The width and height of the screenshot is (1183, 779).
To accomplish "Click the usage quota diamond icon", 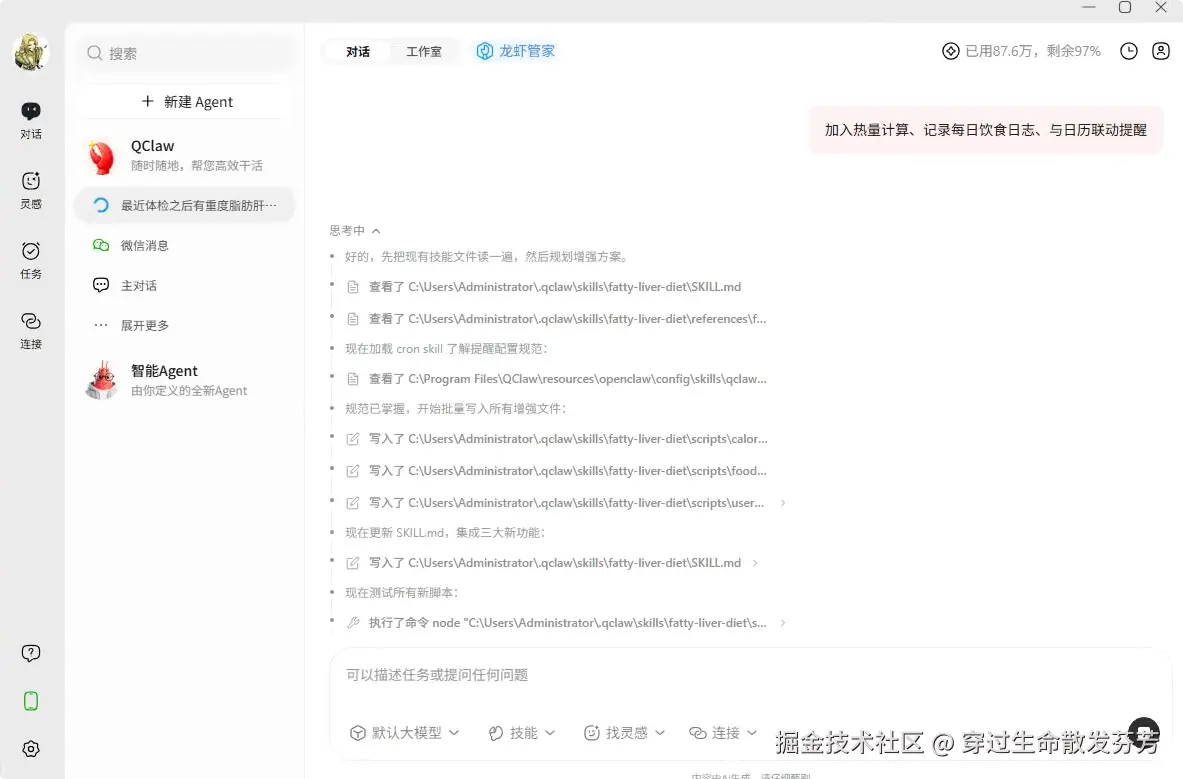I will click(x=951, y=51).
